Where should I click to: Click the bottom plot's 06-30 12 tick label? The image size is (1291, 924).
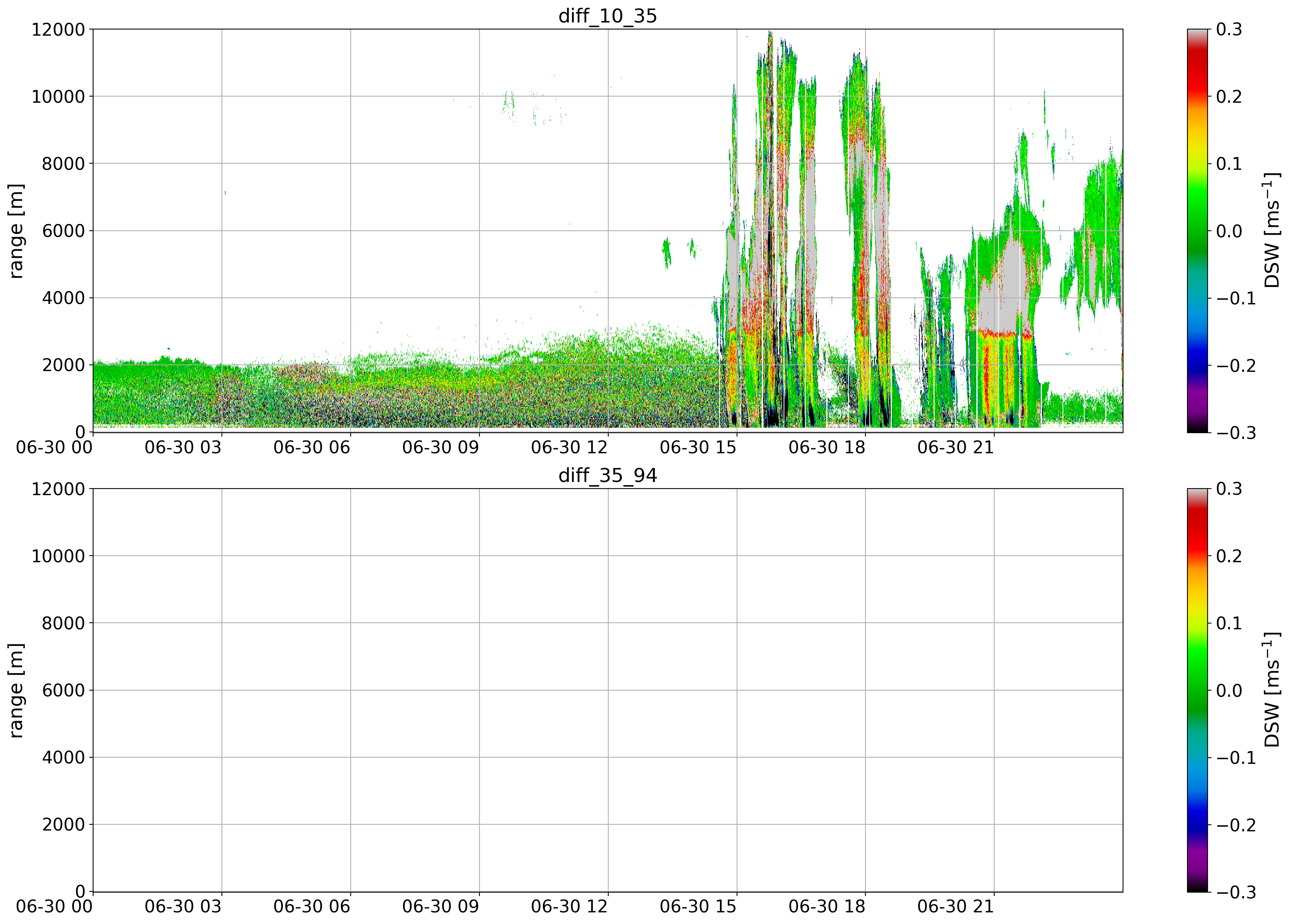(x=569, y=907)
